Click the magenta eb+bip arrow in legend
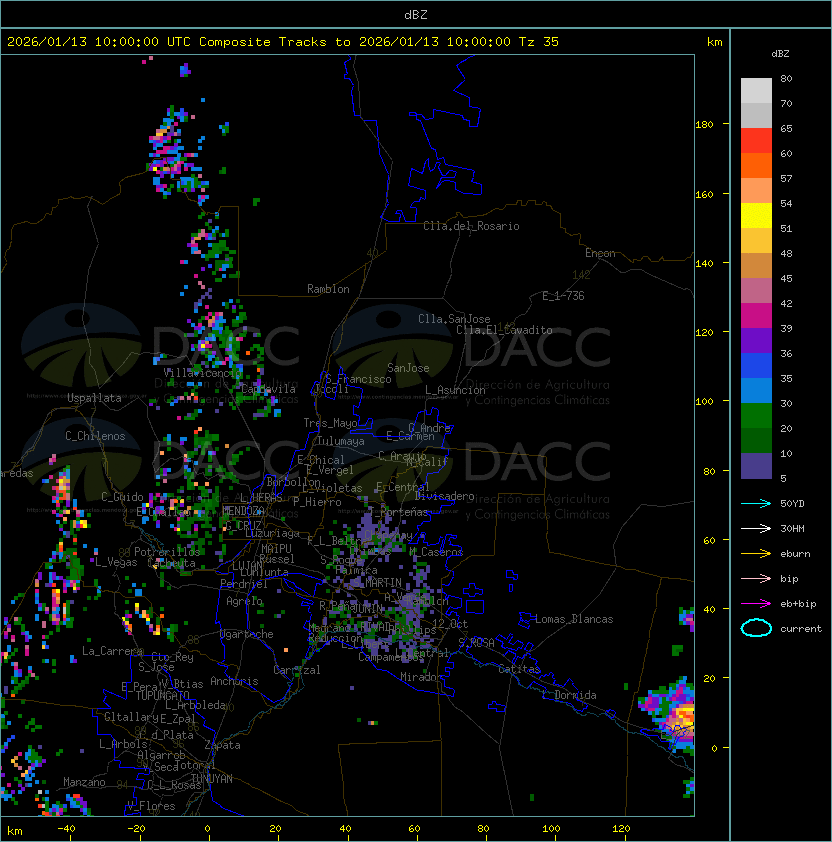Image resolution: width=832 pixels, height=842 pixels. point(756,604)
